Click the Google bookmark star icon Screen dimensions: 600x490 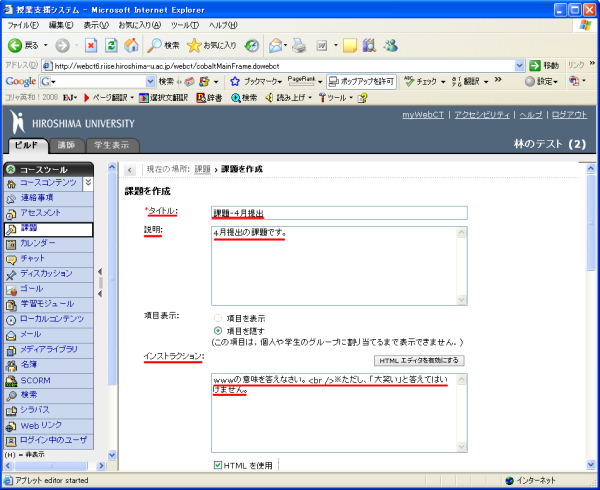click(235, 81)
